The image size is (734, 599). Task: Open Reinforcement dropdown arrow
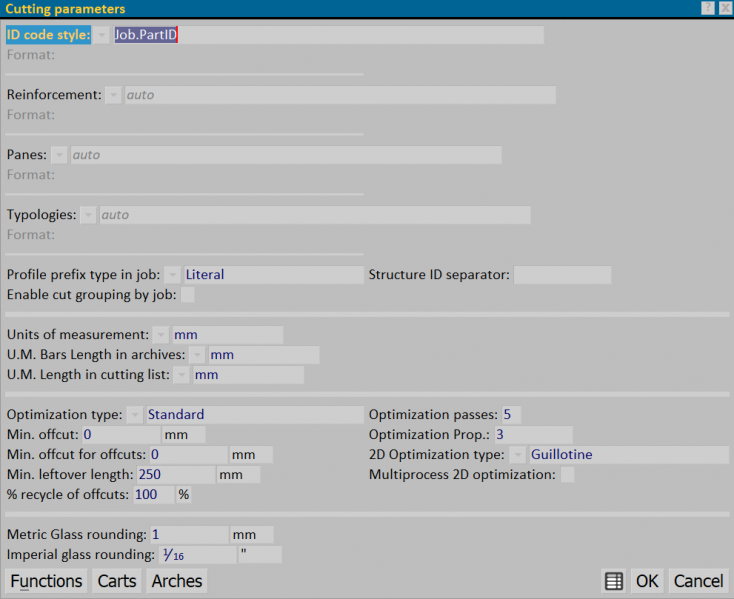coord(113,95)
